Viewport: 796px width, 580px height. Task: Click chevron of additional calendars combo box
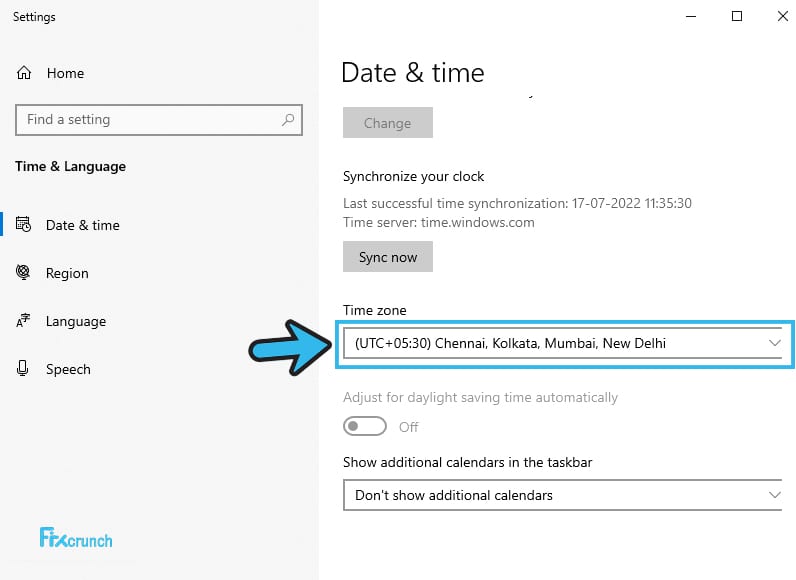pyautogui.click(x=774, y=495)
